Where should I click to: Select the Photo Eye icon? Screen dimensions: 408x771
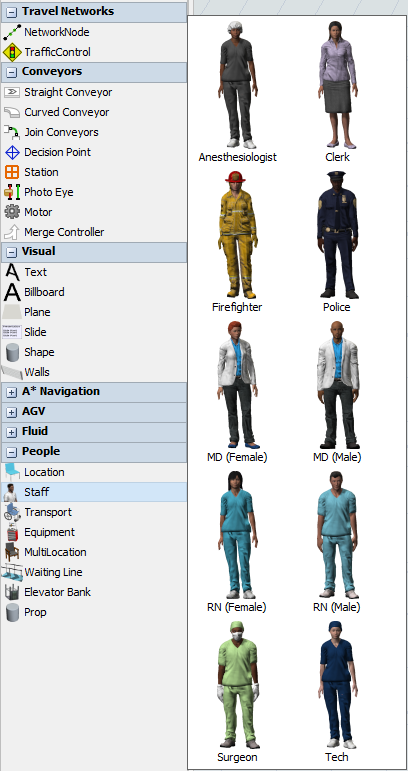click(12, 192)
